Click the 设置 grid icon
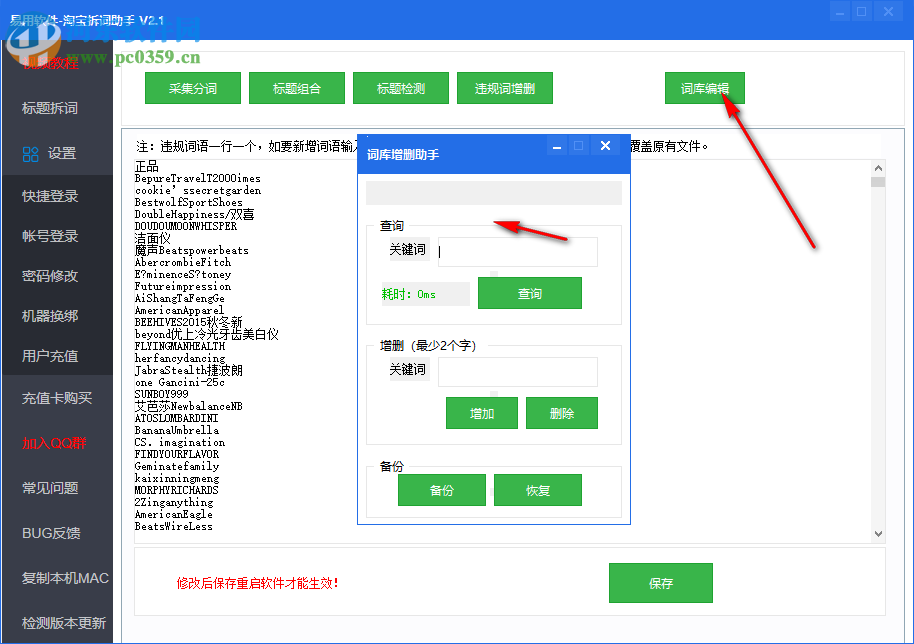The image size is (914, 644). pyautogui.click(x=30, y=154)
